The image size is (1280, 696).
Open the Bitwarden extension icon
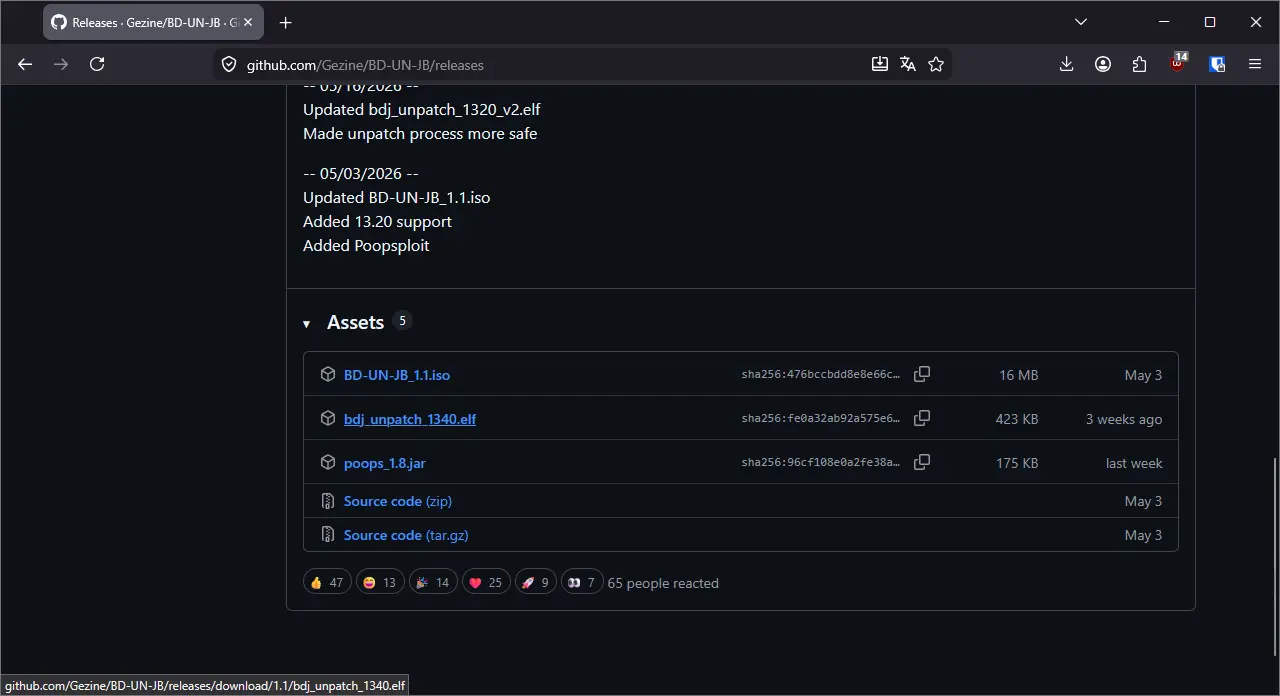[1217, 64]
